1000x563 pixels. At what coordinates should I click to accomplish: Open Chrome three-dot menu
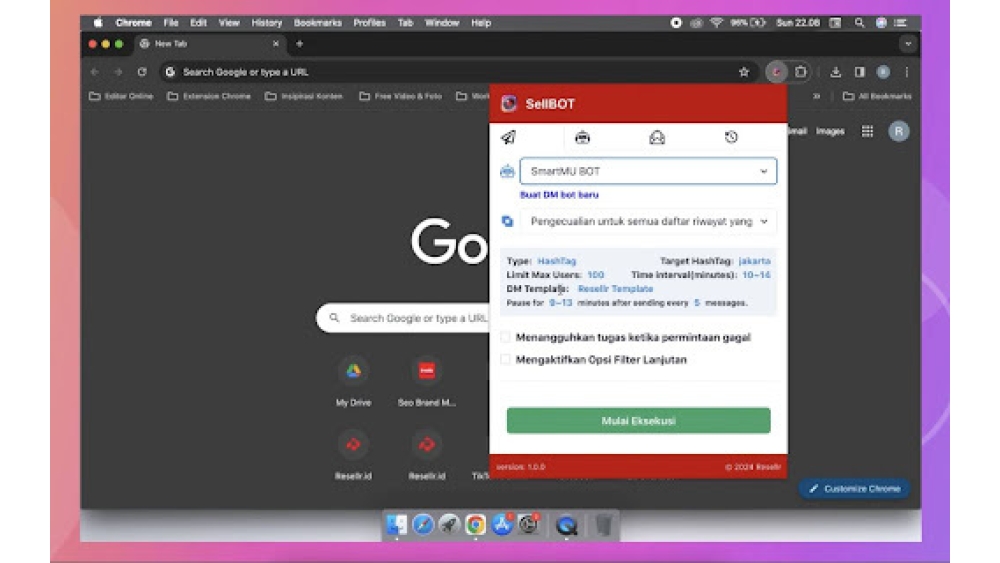(x=906, y=72)
